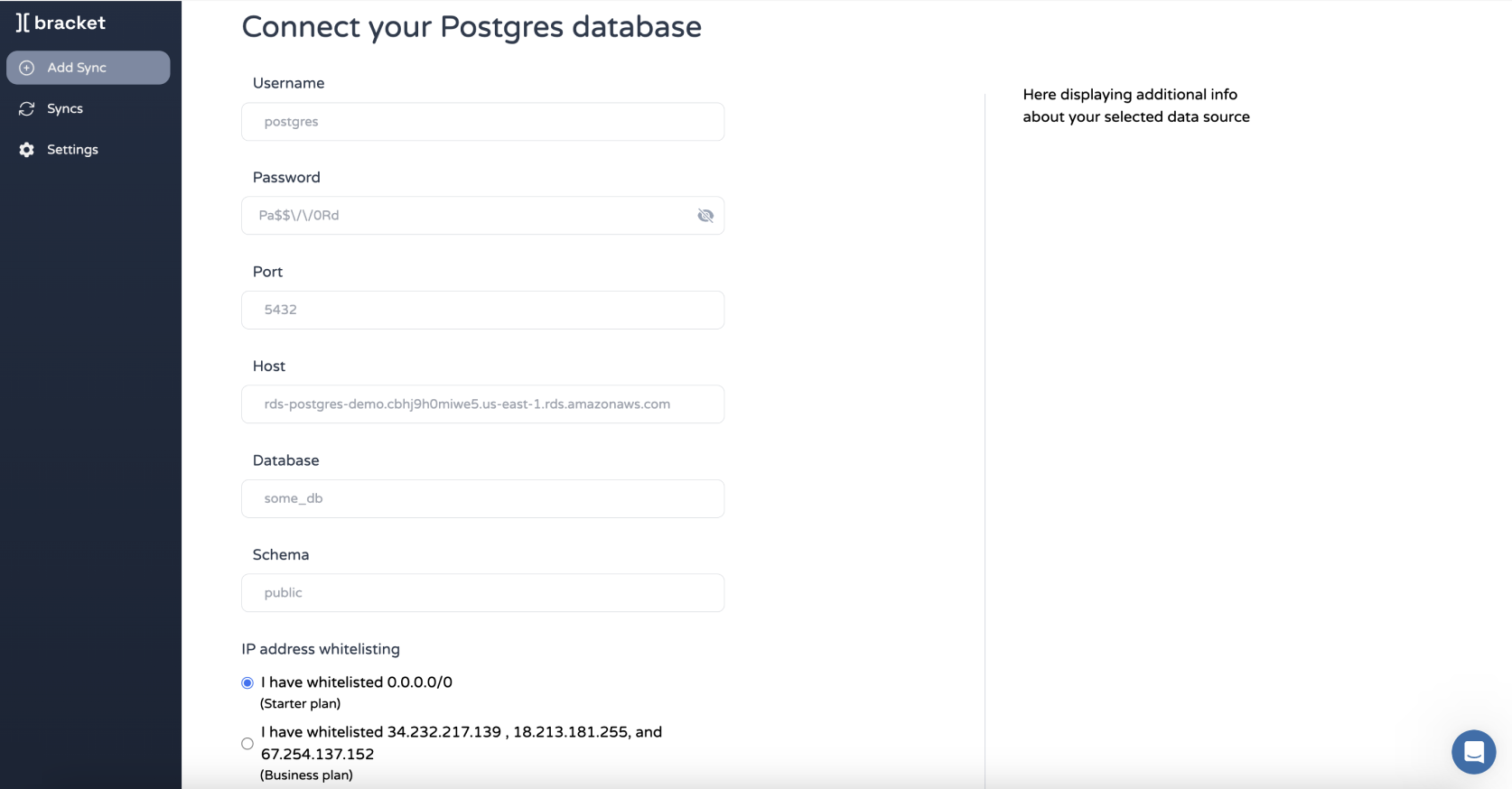The width and height of the screenshot is (1512, 789).
Task: Focus the Username input field
Action: (x=482, y=122)
